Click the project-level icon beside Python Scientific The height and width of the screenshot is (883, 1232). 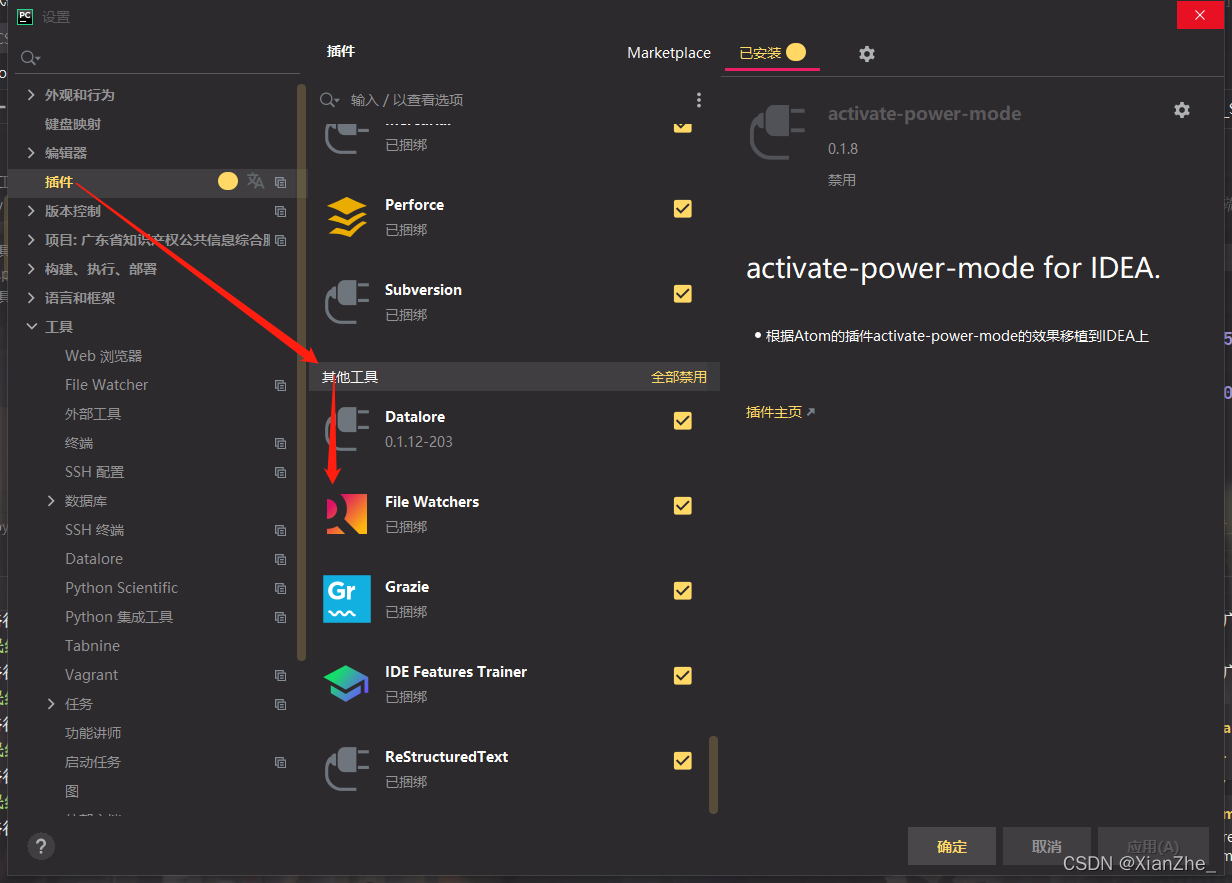click(280, 588)
